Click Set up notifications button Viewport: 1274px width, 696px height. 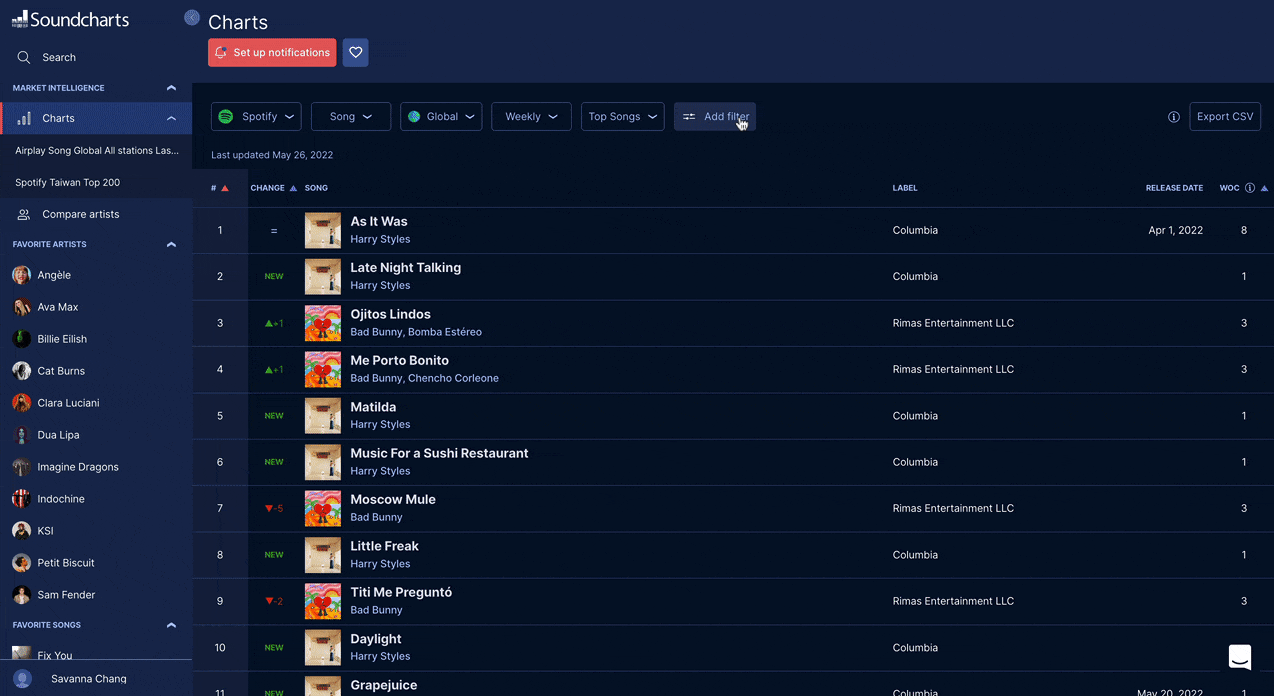coord(272,53)
